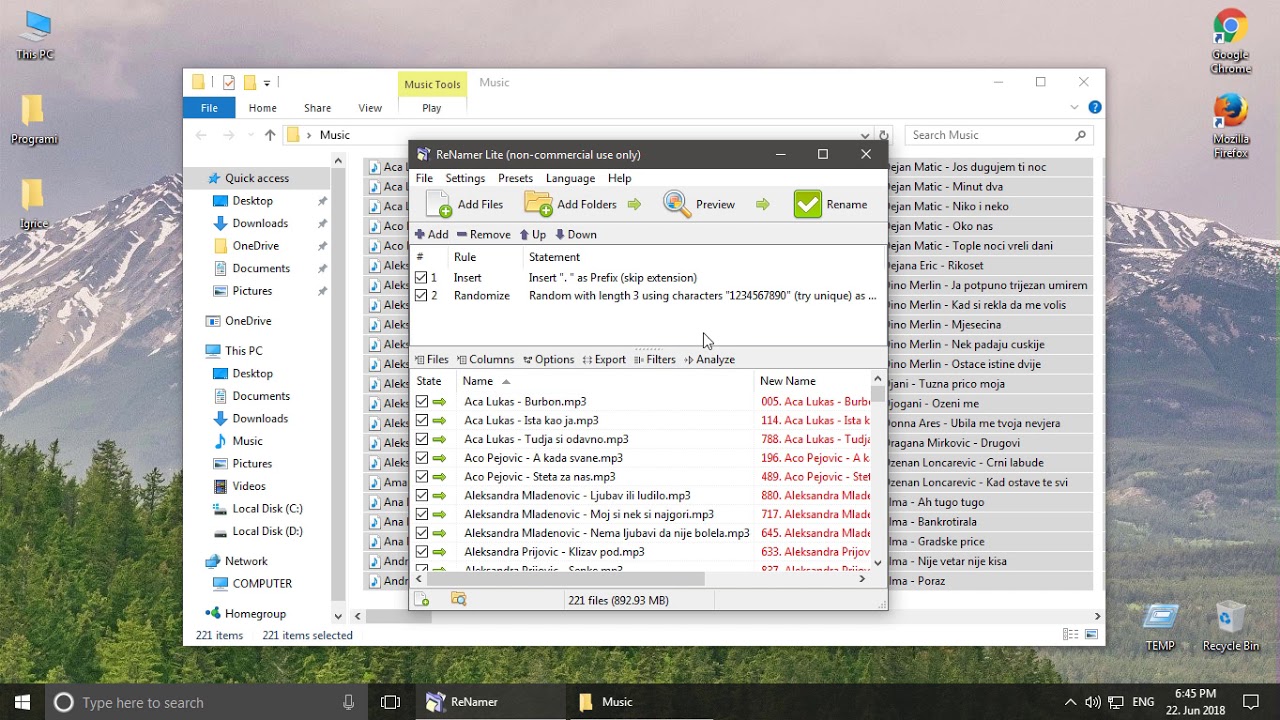The image size is (1280, 720).
Task: Expand the Explorer address bar history dropdown
Action: (x=865, y=135)
